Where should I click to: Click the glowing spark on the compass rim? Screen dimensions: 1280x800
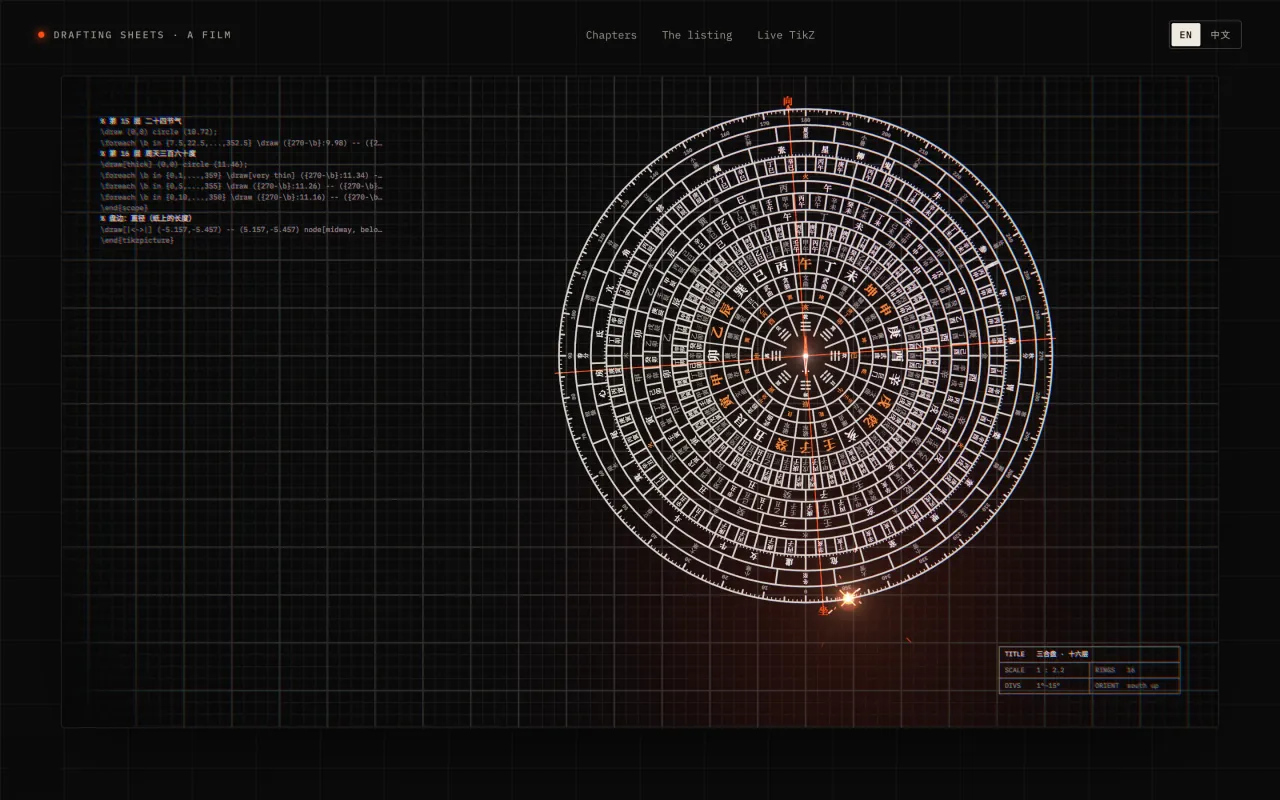[849, 598]
